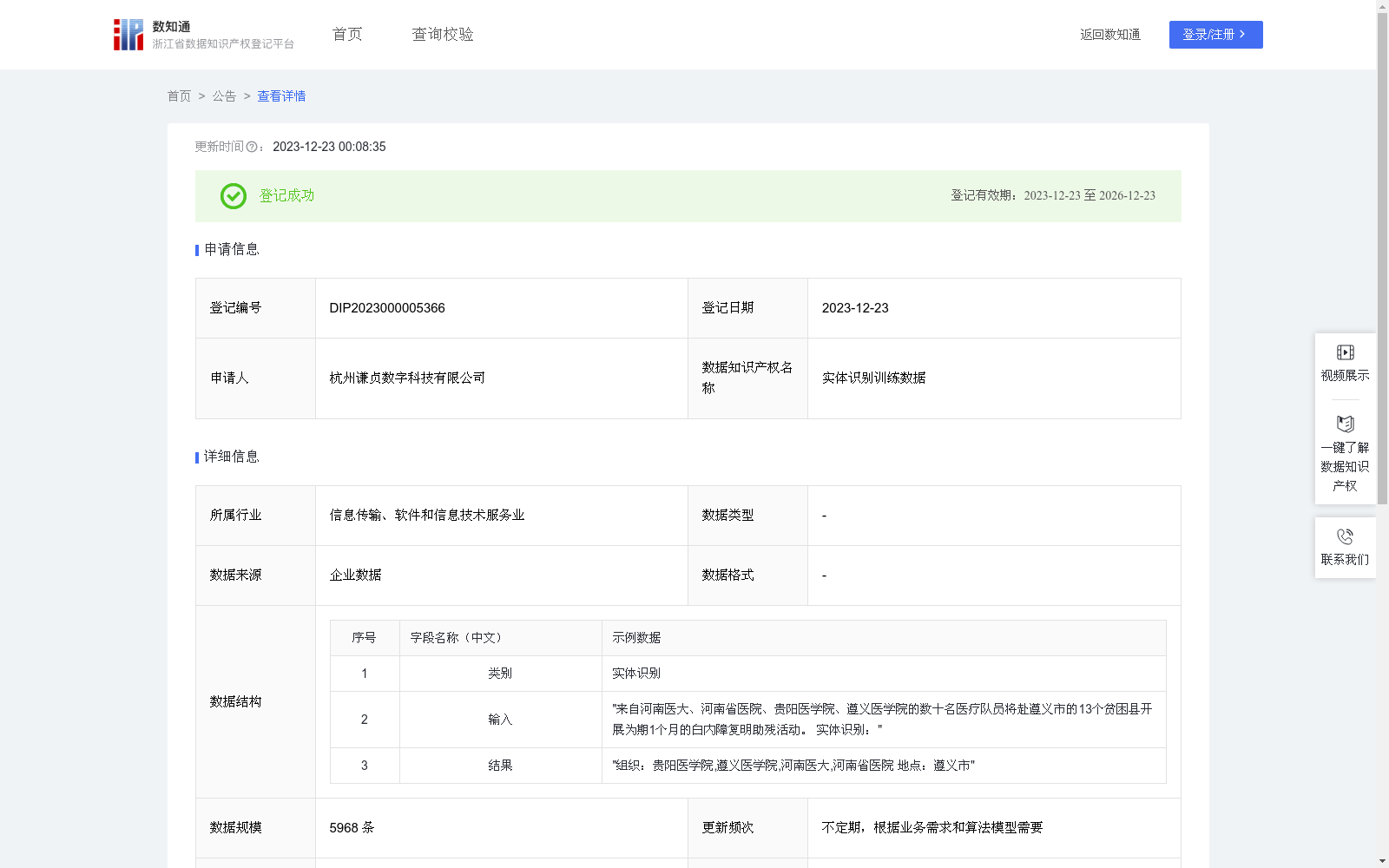The image size is (1389, 868).
Task: Click the 数据结构 row label
Action: pyautogui.click(x=235, y=702)
